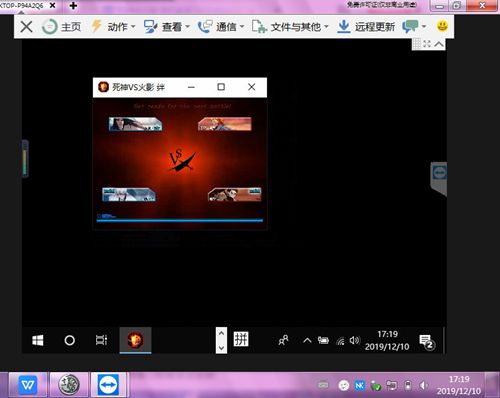Click the 死神VS火影 game window icon
The height and width of the screenshot is (398, 500).
click(103, 87)
